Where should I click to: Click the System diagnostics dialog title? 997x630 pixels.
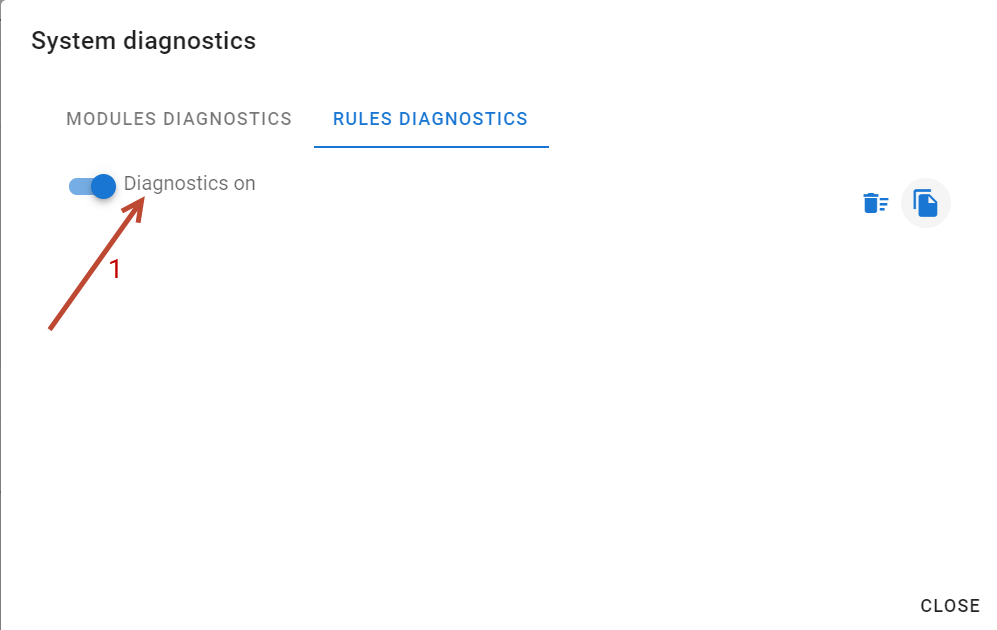(x=143, y=41)
